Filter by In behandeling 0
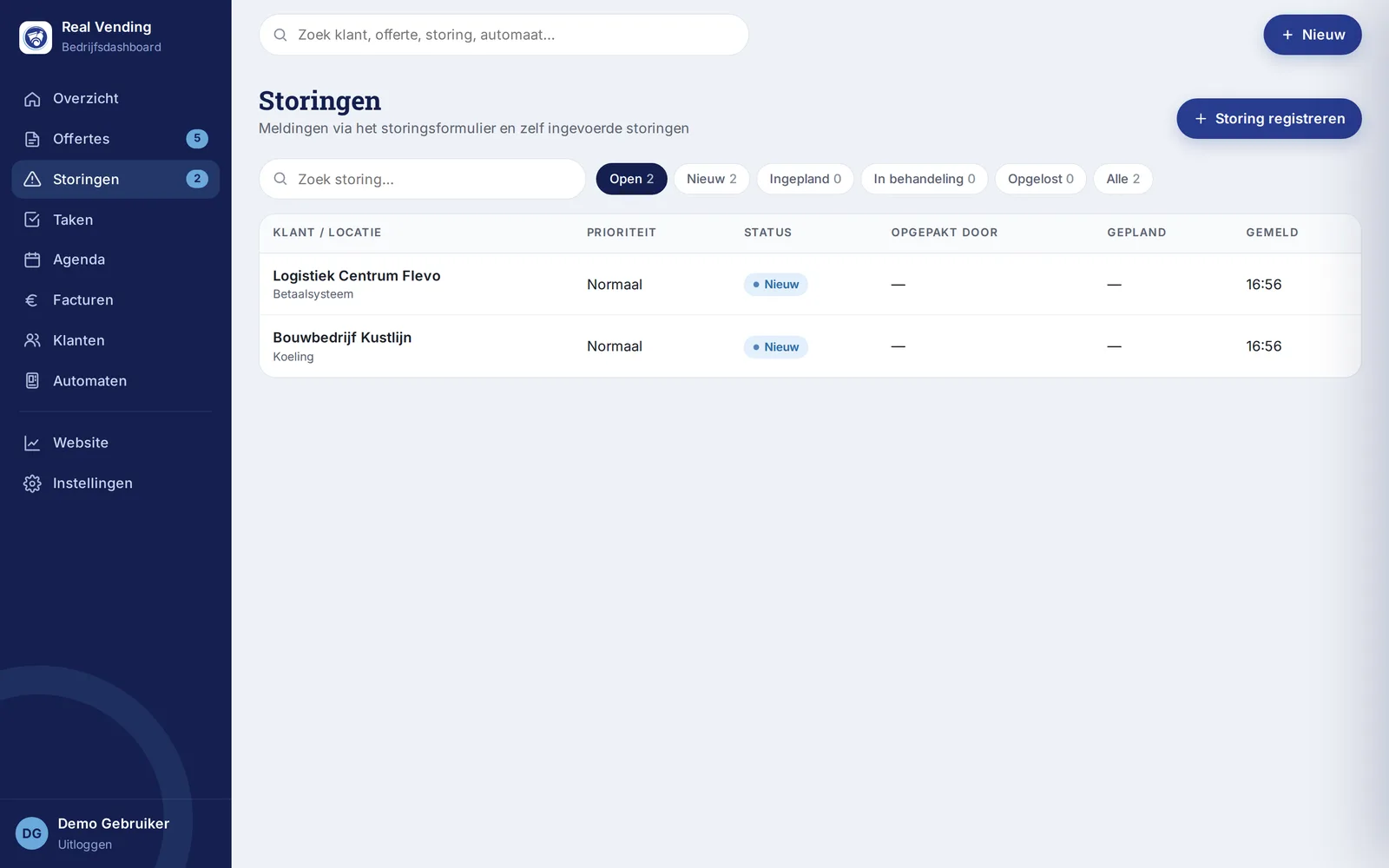Viewport: 1389px width, 868px height. 924,179
